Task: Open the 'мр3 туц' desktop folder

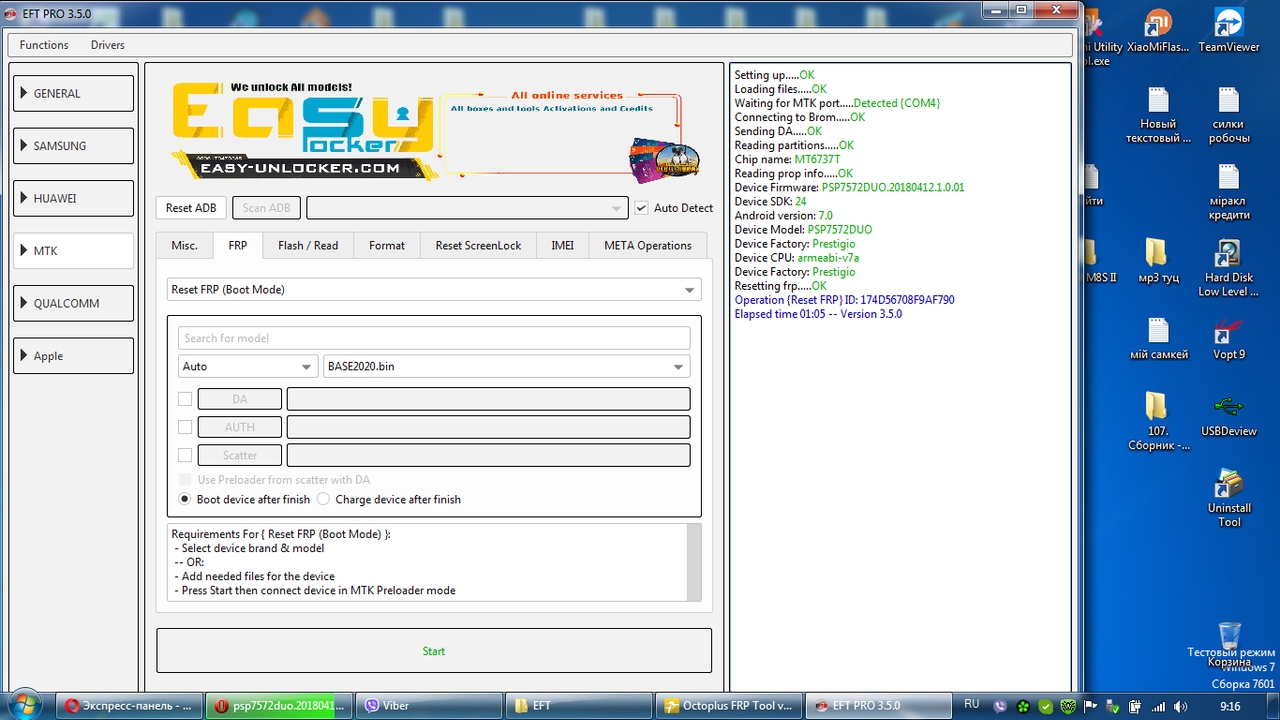Action: coord(1156,260)
